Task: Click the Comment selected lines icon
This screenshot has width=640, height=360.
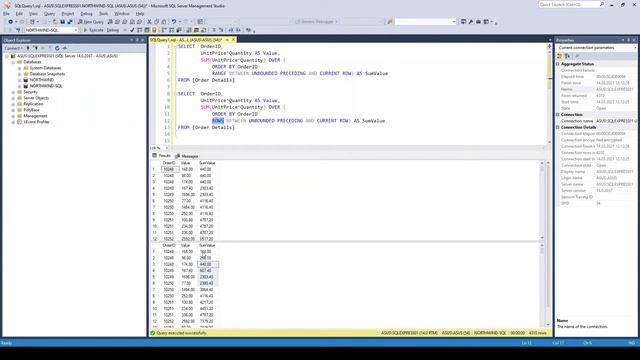Action: tap(214, 30)
